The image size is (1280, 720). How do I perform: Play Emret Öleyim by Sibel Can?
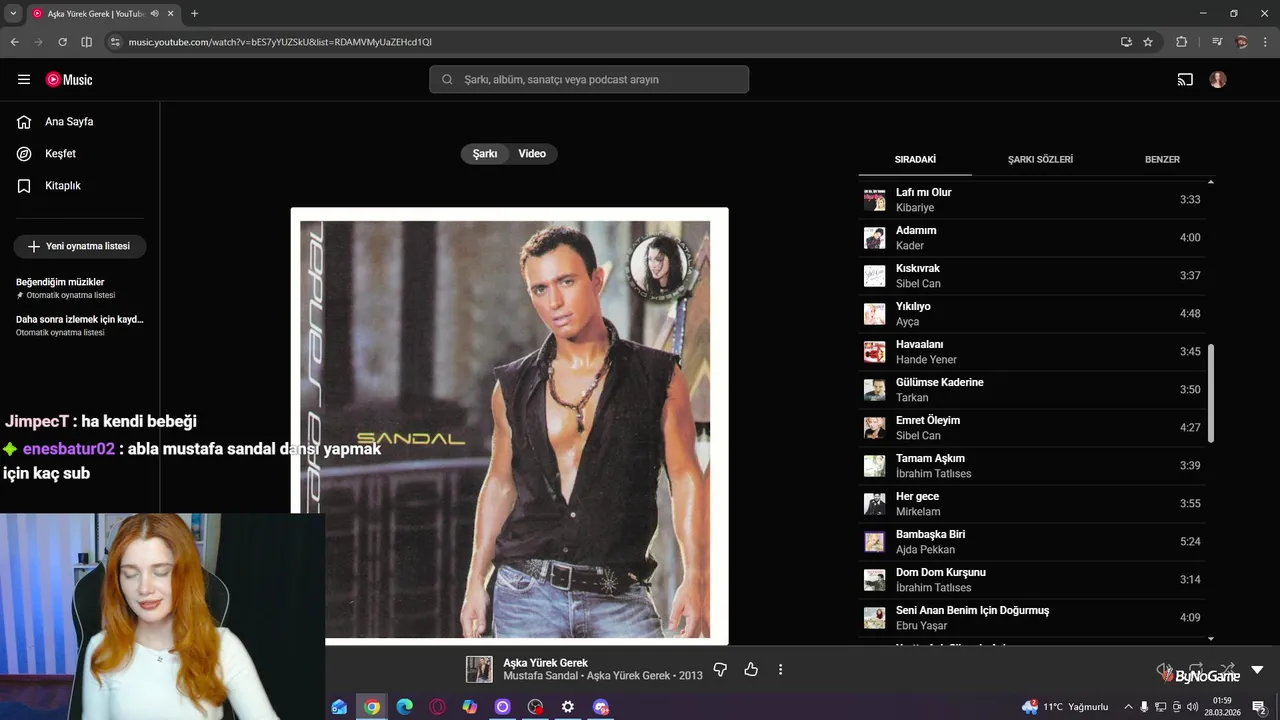[1032, 428]
